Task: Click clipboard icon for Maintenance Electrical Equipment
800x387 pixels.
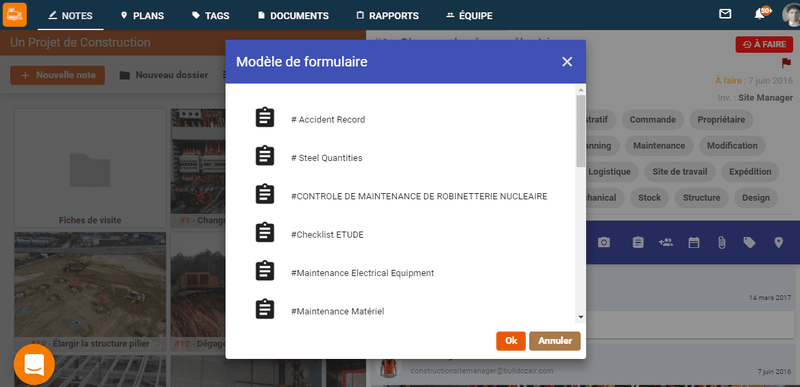Action: [x=264, y=270]
